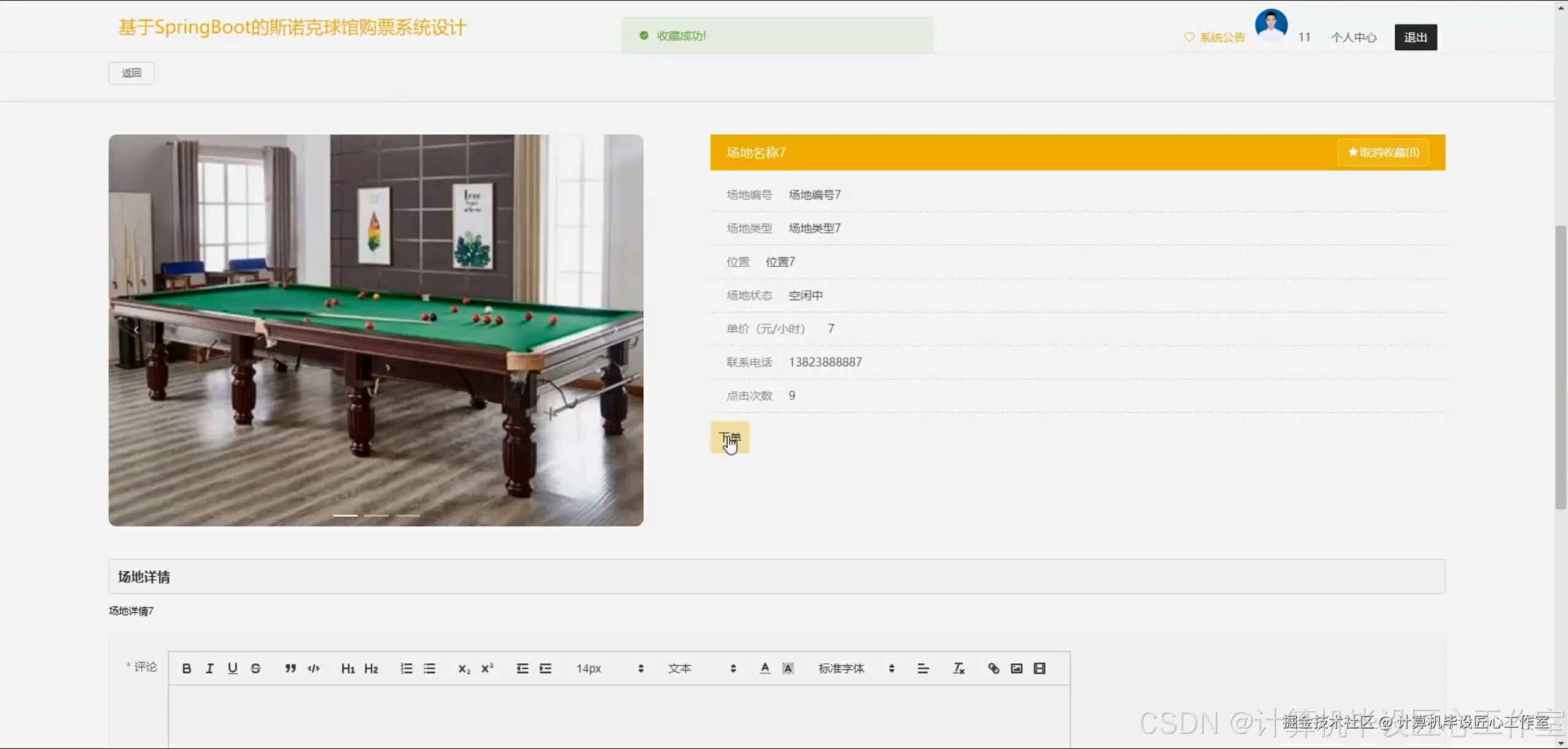Image resolution: width=1568 pixels, height=749 pixels.
Task: Apply superscript formatting
Action: coord(488,668)
